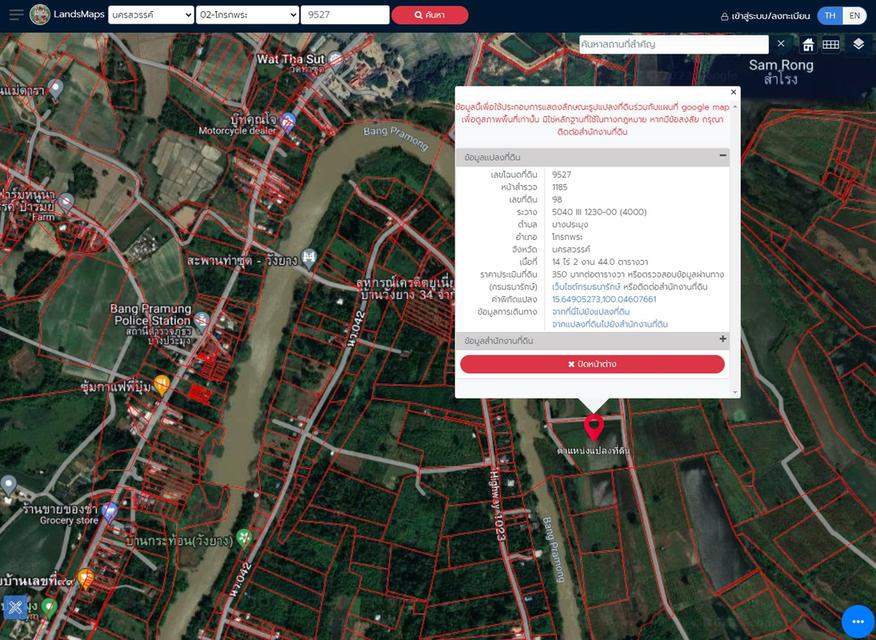The image size is (876, 640).
Task: Switch language to TH
Action: pos(830,15)
